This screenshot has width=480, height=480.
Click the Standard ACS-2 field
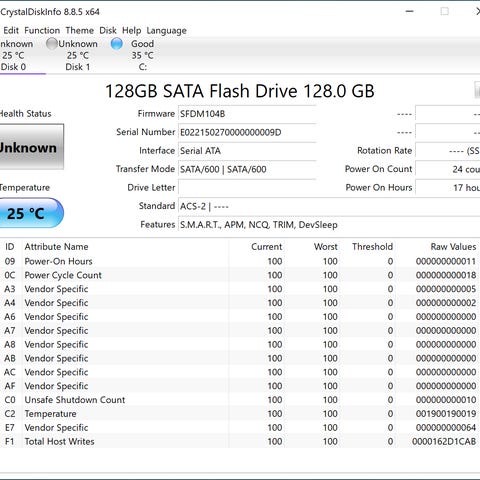pos(329,206)
